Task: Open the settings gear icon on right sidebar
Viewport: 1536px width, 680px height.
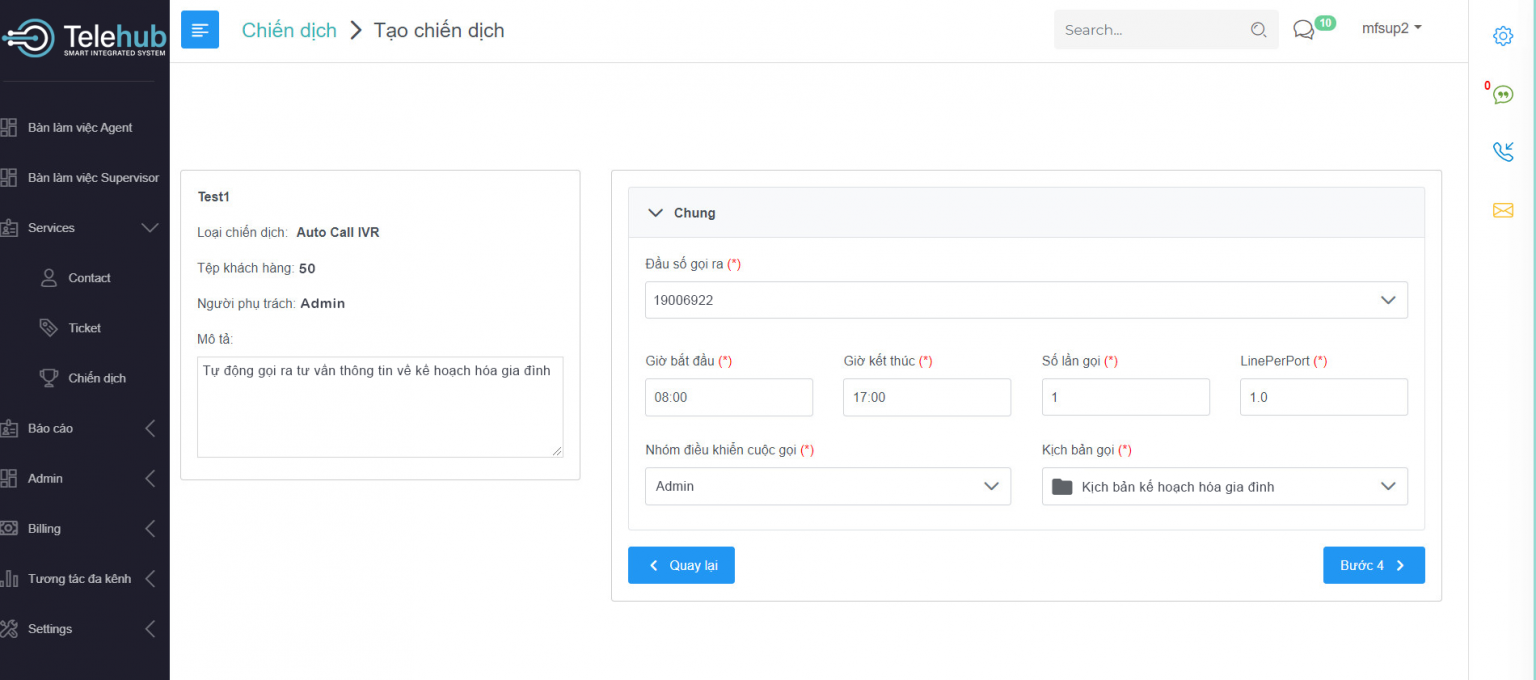Action: tap(1503, 35)
